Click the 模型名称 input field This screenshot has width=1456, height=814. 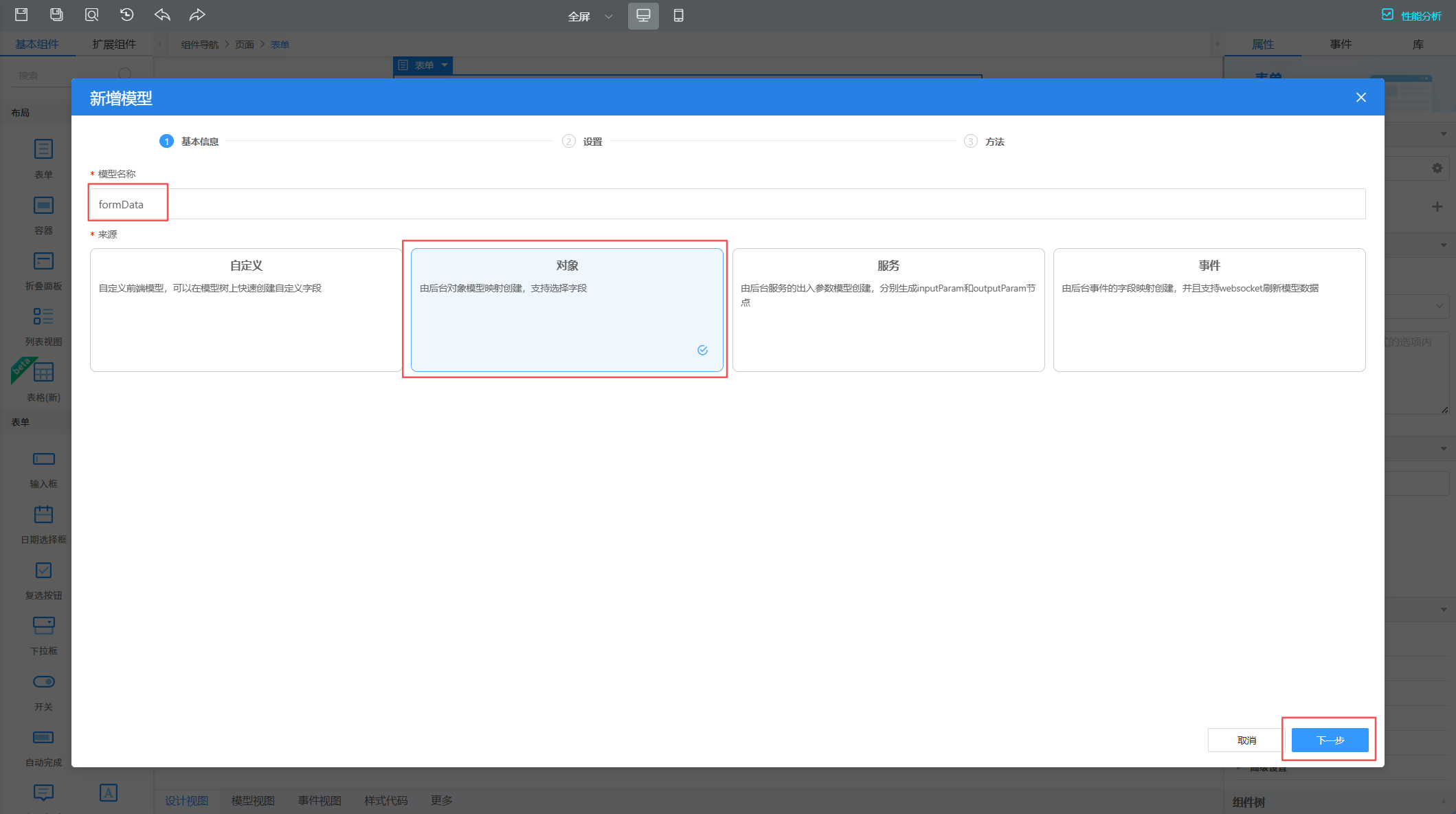click(727, 204)
